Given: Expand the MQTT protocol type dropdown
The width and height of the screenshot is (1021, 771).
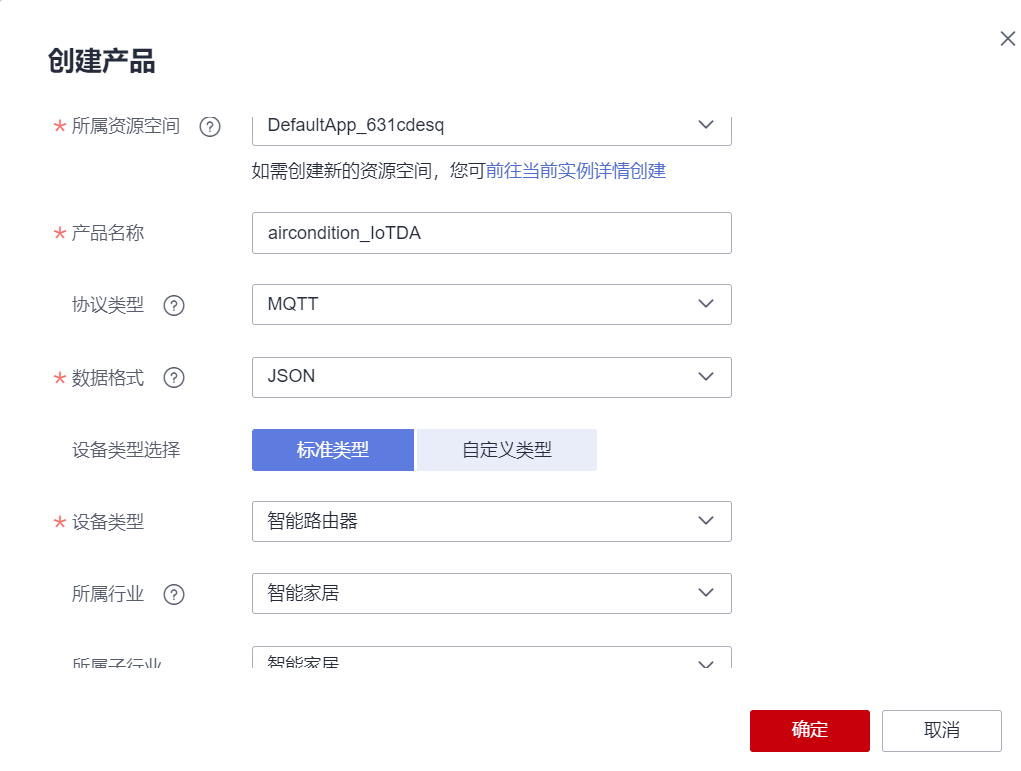Looking at the screenshot, I should 491,304.
